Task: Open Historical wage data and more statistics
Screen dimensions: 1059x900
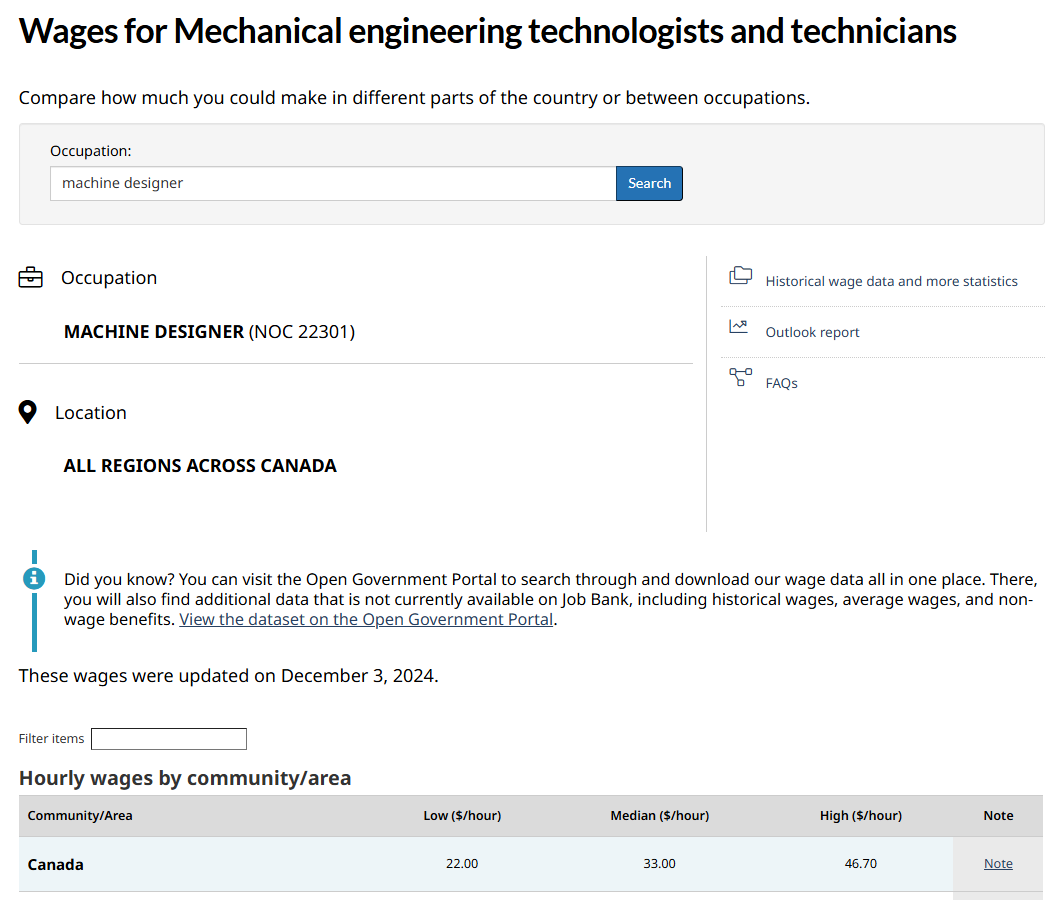Action: tap(891, 282)
